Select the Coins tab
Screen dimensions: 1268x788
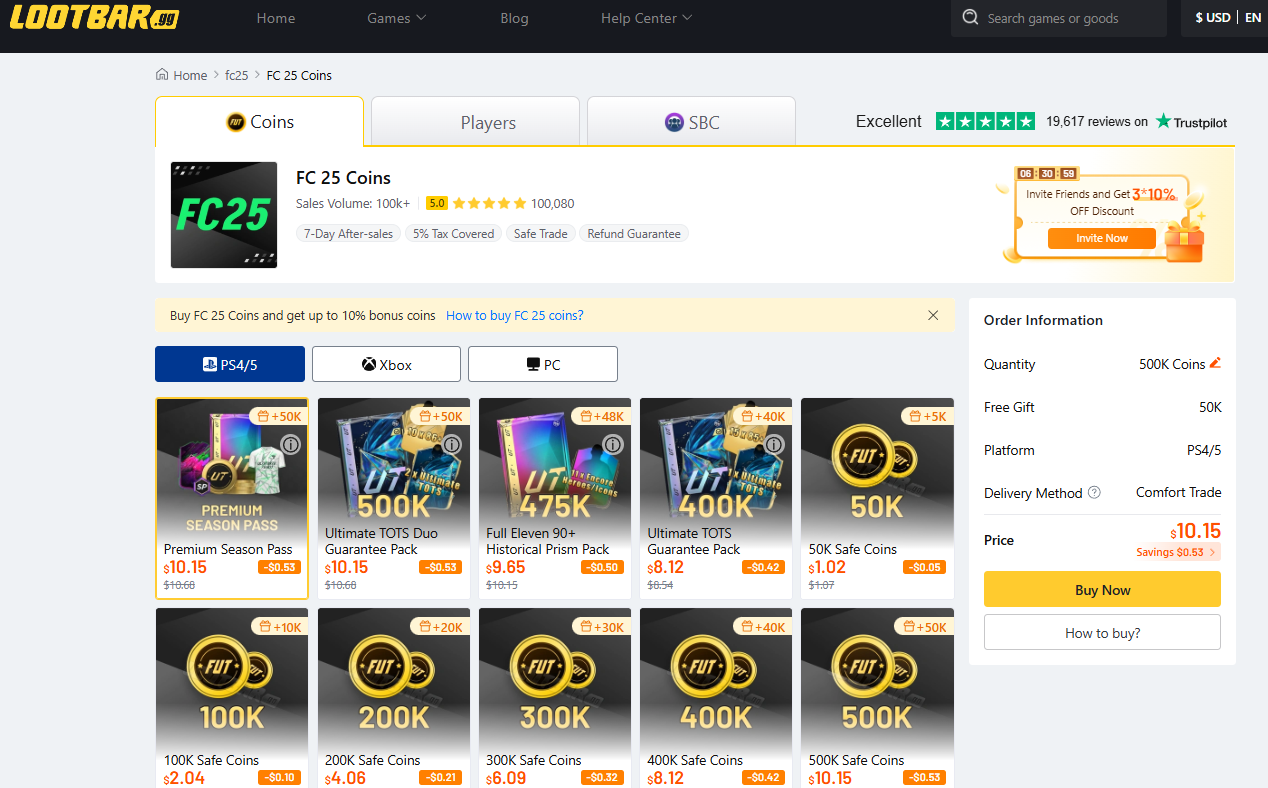[x=260, y=122]
